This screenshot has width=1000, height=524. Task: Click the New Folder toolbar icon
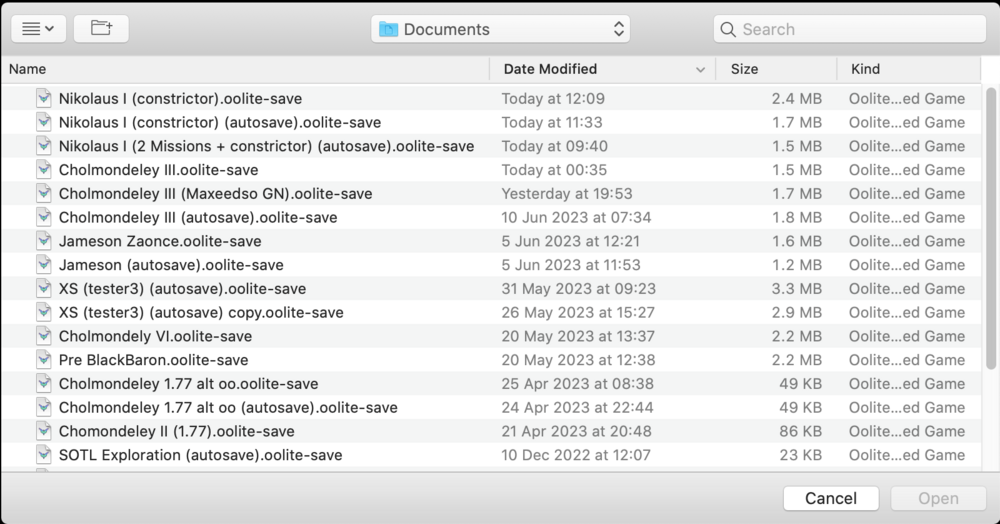tap(101, 29)
